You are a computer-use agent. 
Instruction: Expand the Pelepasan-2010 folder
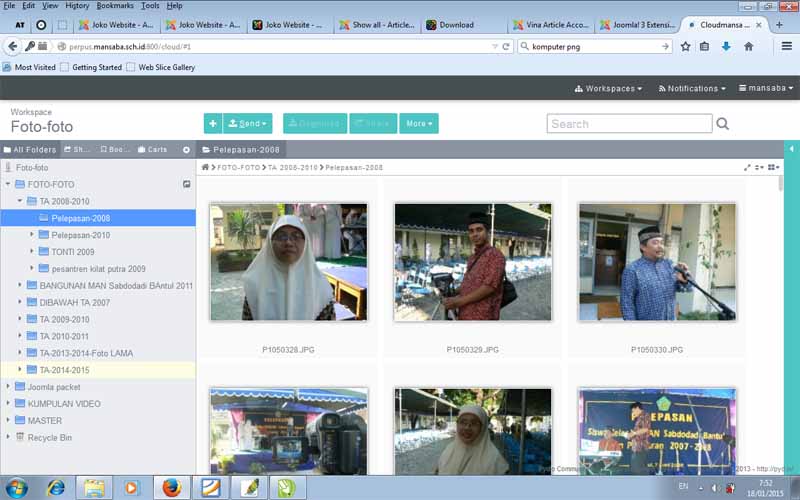point(32,235)
